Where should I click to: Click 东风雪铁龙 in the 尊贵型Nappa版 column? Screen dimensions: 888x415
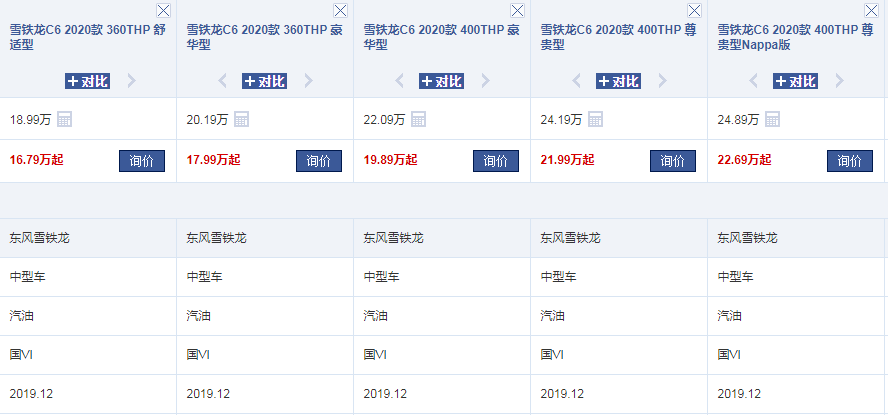pyautogui.click(x=748, y=238)
